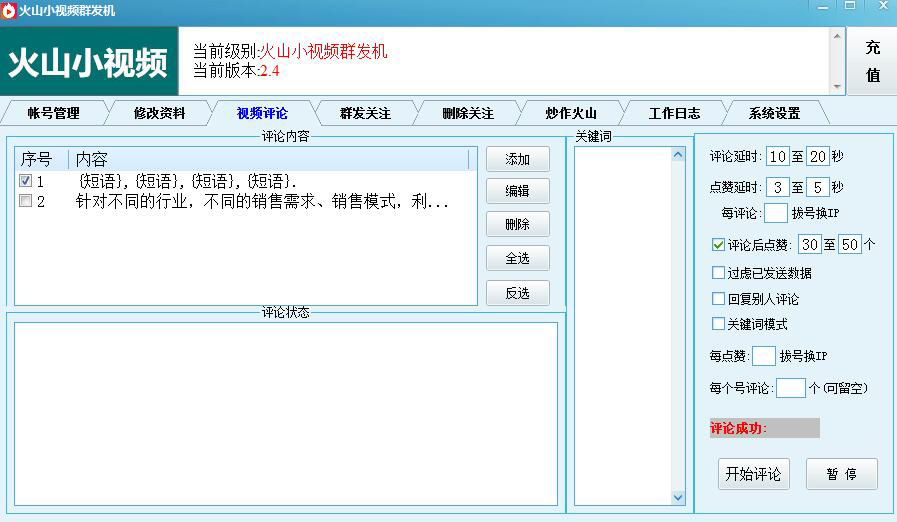
Task: Enable 关键词模式 checkbox
Action: [718, 324]
